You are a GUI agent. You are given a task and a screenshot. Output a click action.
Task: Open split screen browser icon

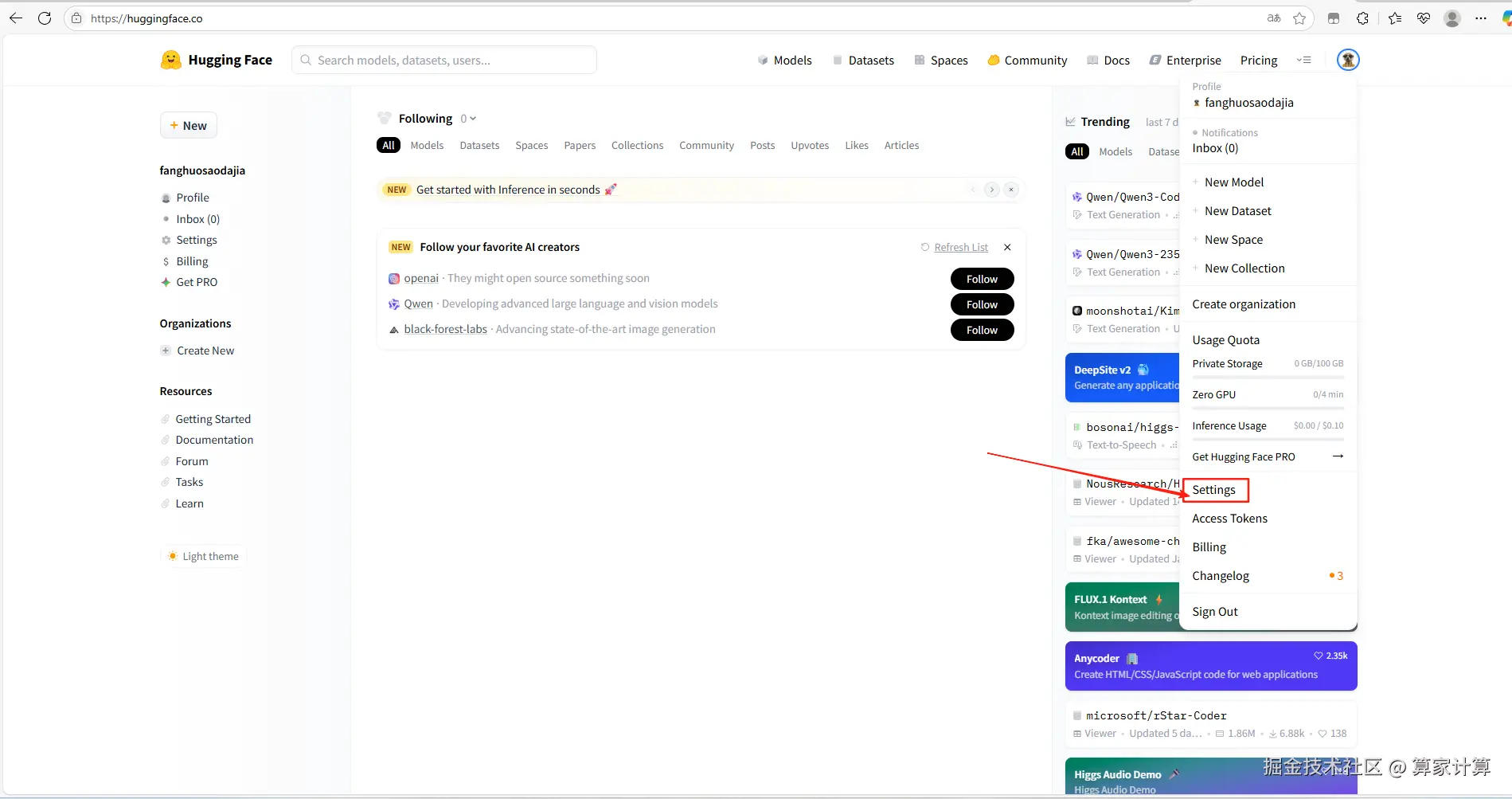[1334, 18]
